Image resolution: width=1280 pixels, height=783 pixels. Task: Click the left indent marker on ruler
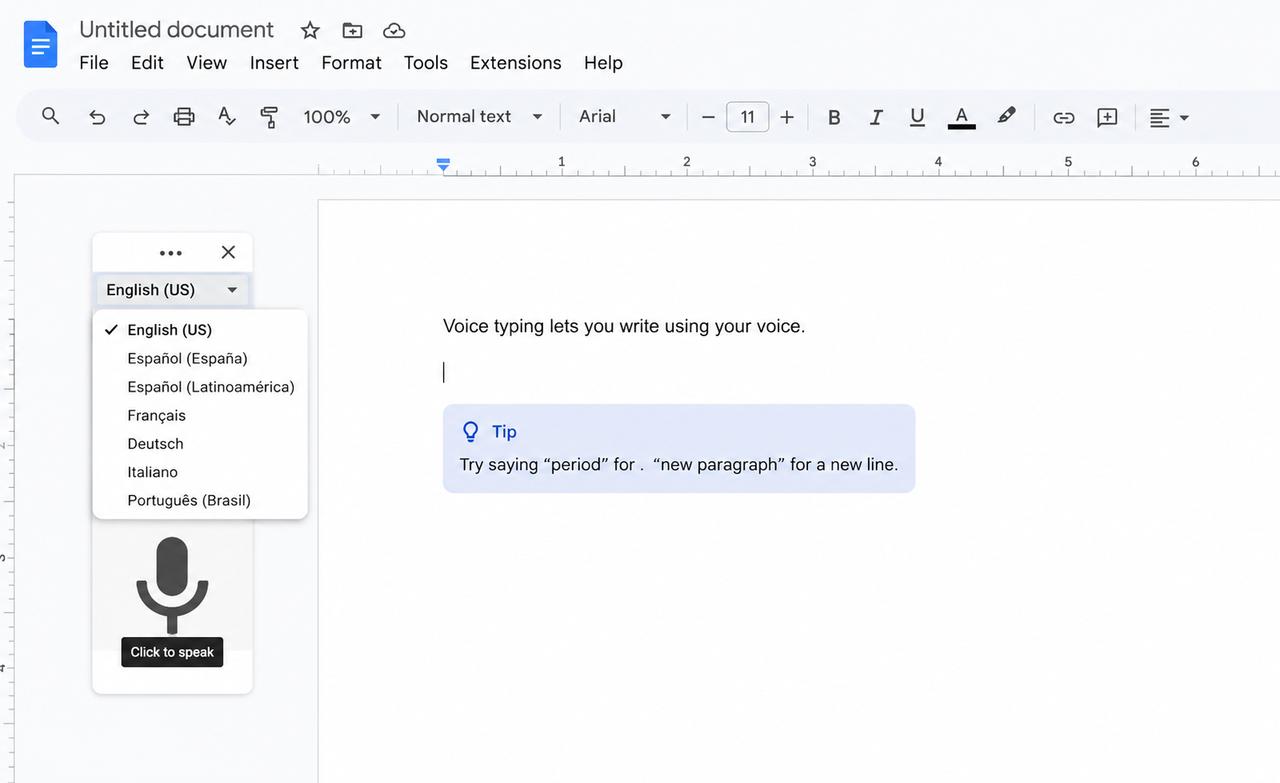(x=444, y=165)
